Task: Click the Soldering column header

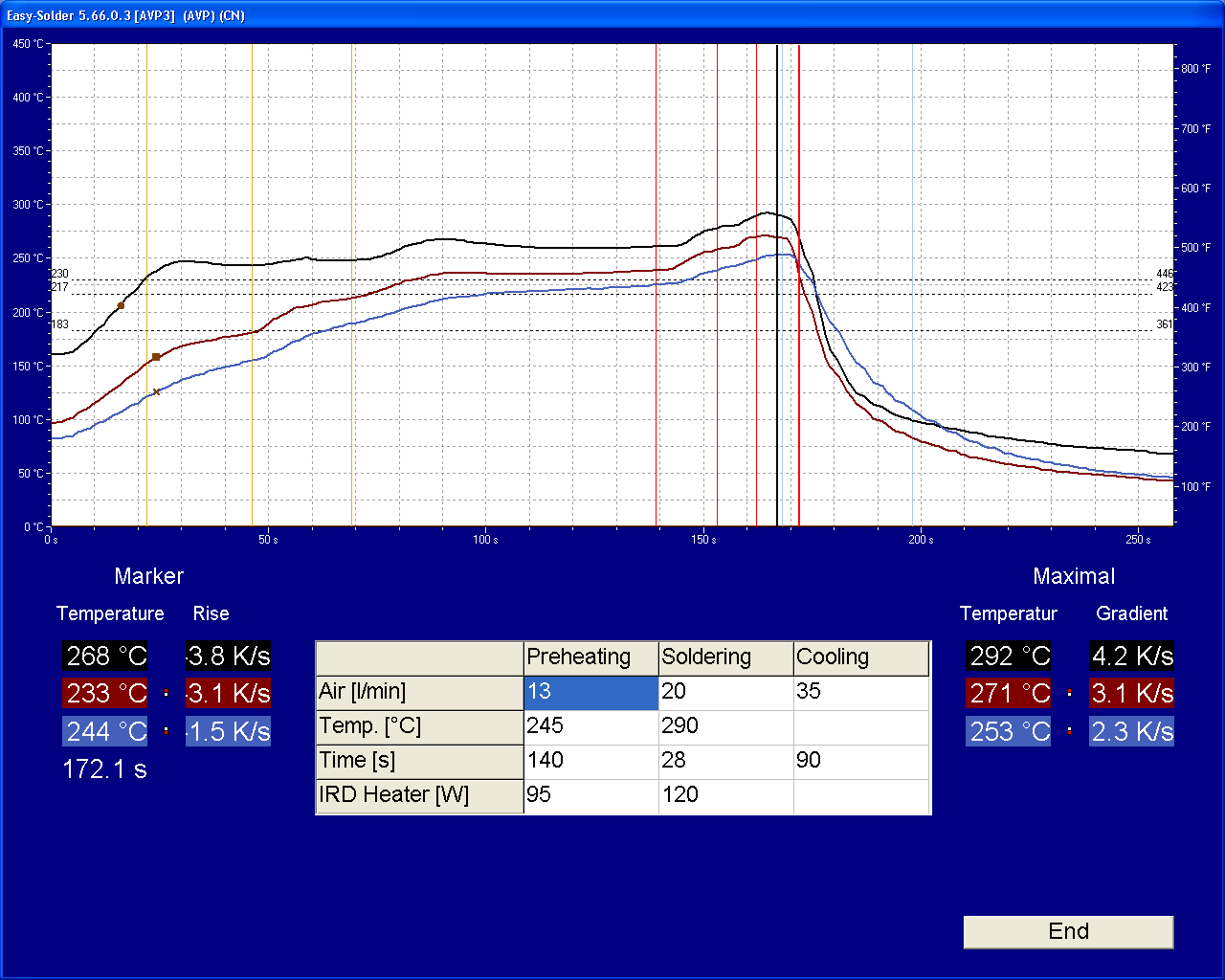Action: point(726,657)
